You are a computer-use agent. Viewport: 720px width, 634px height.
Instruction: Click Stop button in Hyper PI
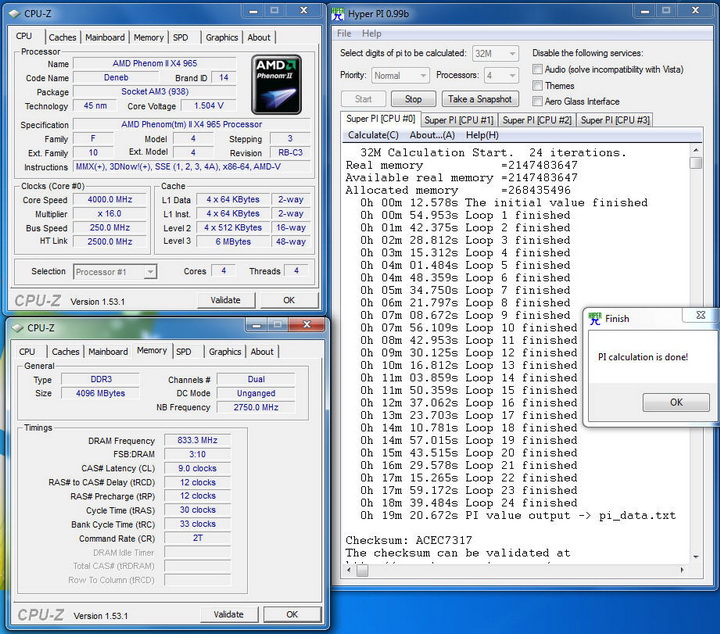tap(413, 99)
